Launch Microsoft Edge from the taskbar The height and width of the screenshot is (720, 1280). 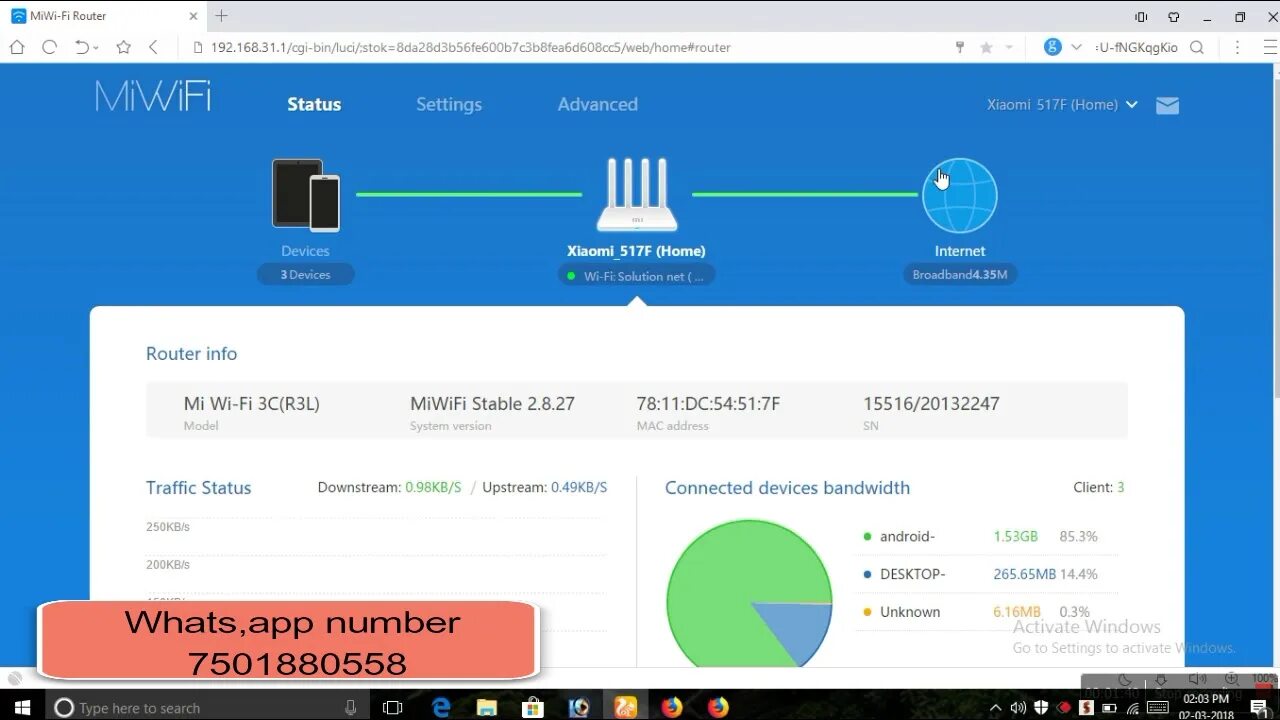click(441, 707)
